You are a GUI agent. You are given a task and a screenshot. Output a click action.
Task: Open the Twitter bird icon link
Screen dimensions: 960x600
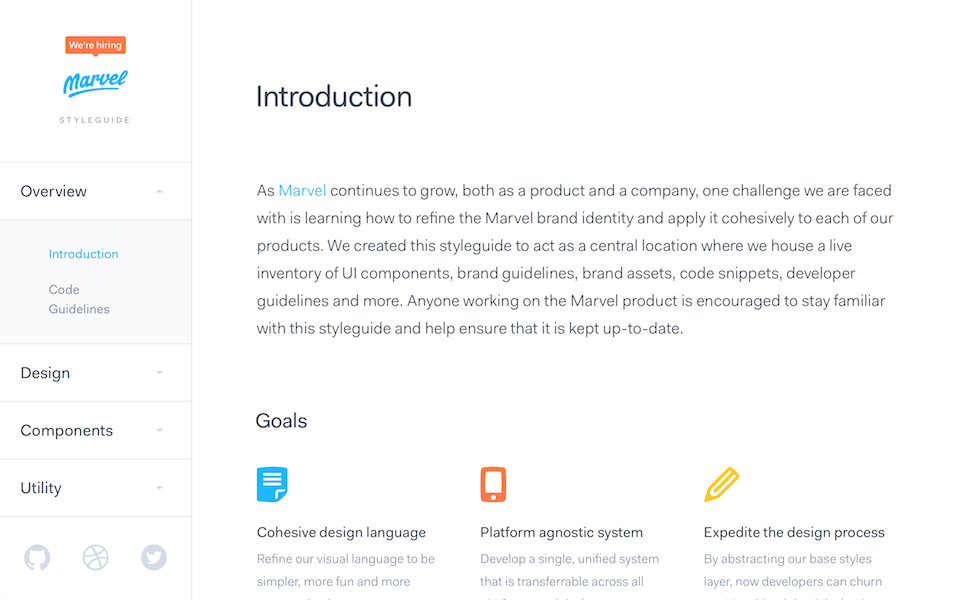154,557
